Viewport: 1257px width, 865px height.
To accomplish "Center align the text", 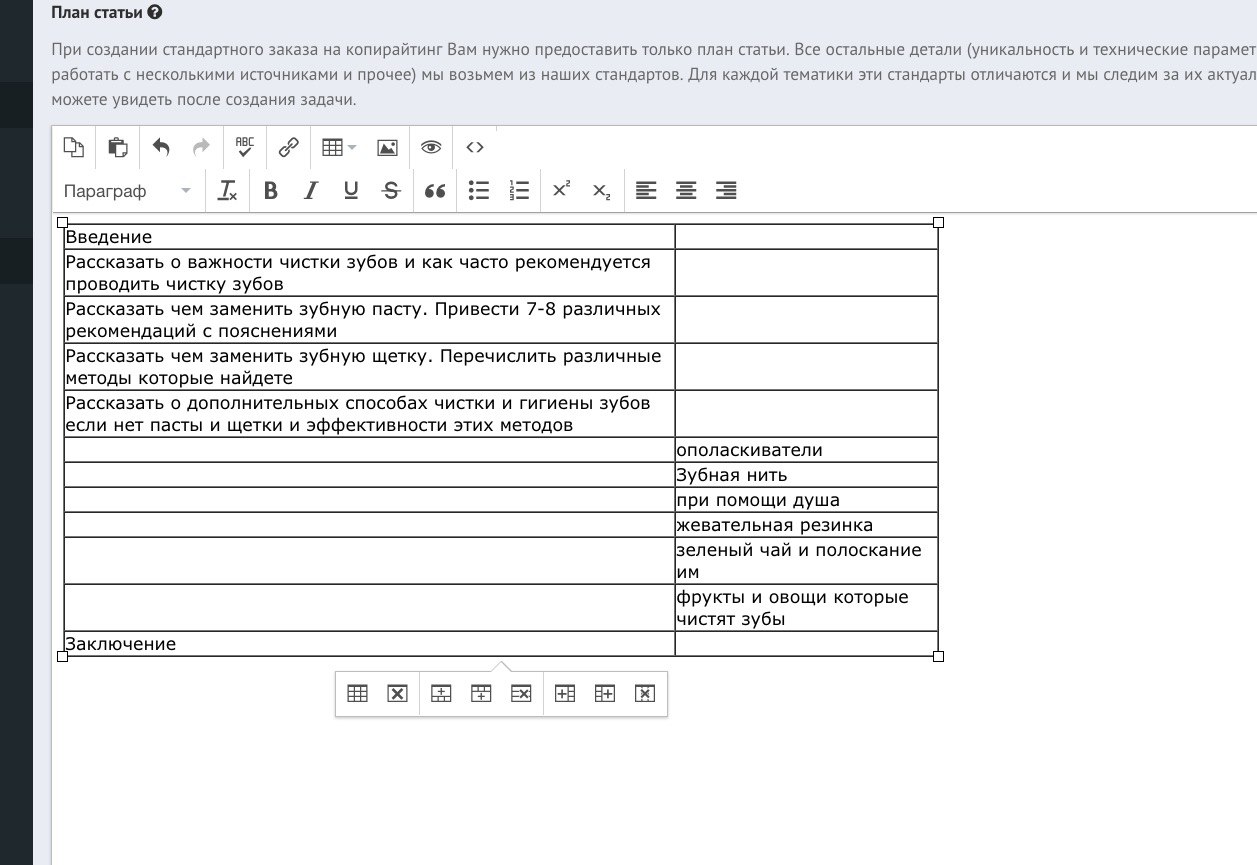I will coord(686,190).
